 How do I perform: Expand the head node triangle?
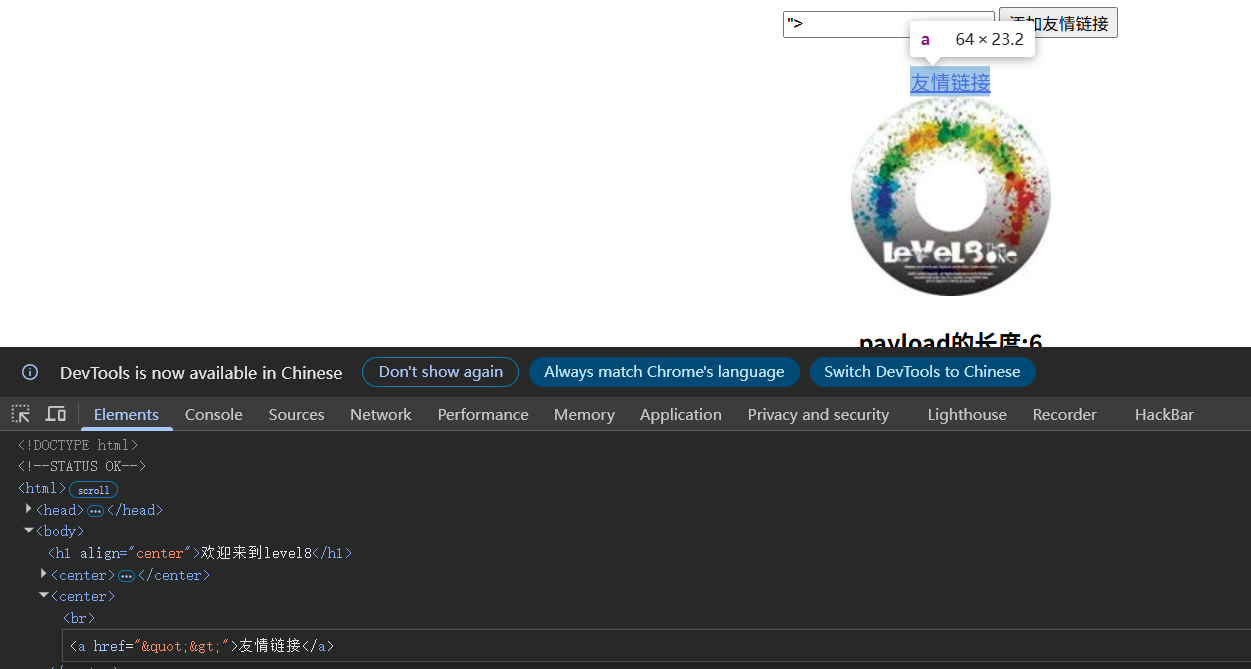[x=29, y=510]
